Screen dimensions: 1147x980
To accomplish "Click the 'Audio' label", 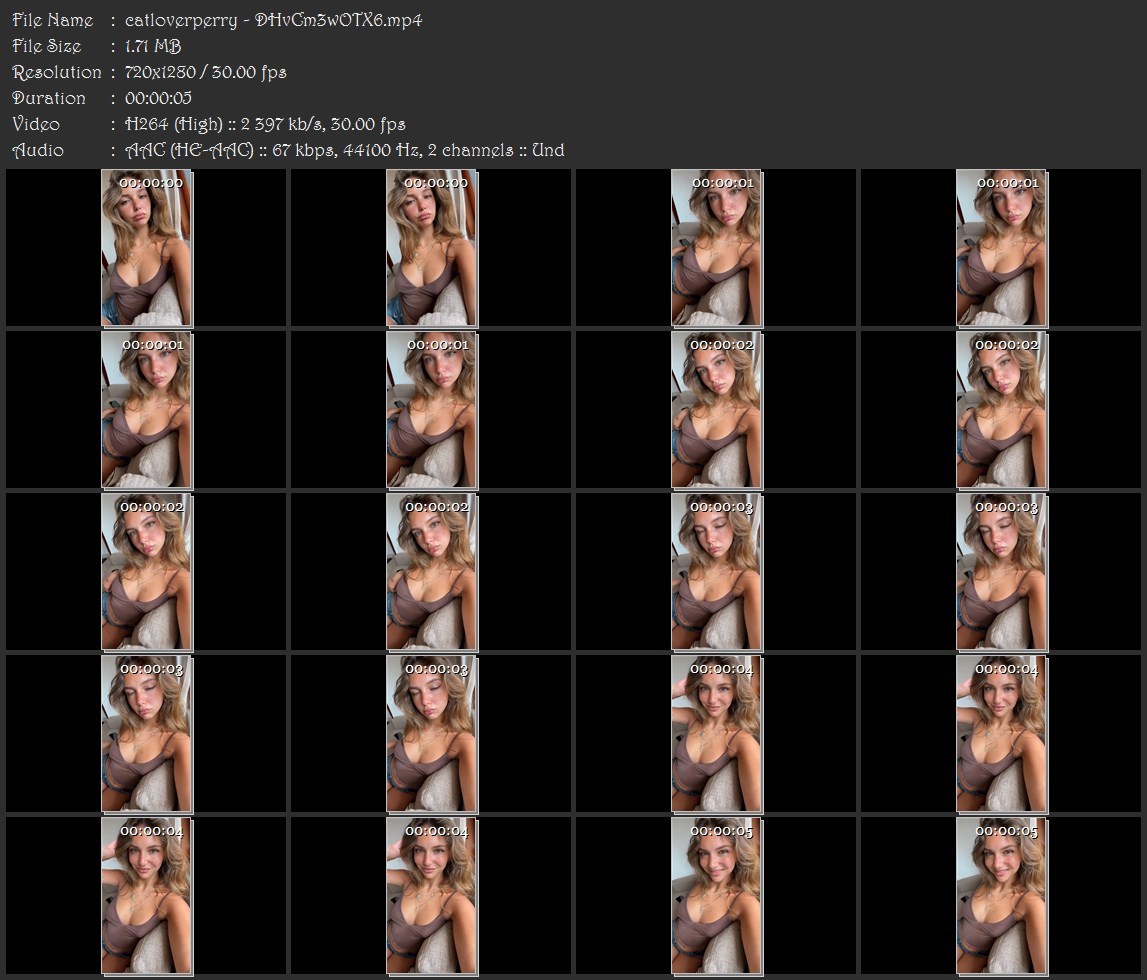I will 38,150.
